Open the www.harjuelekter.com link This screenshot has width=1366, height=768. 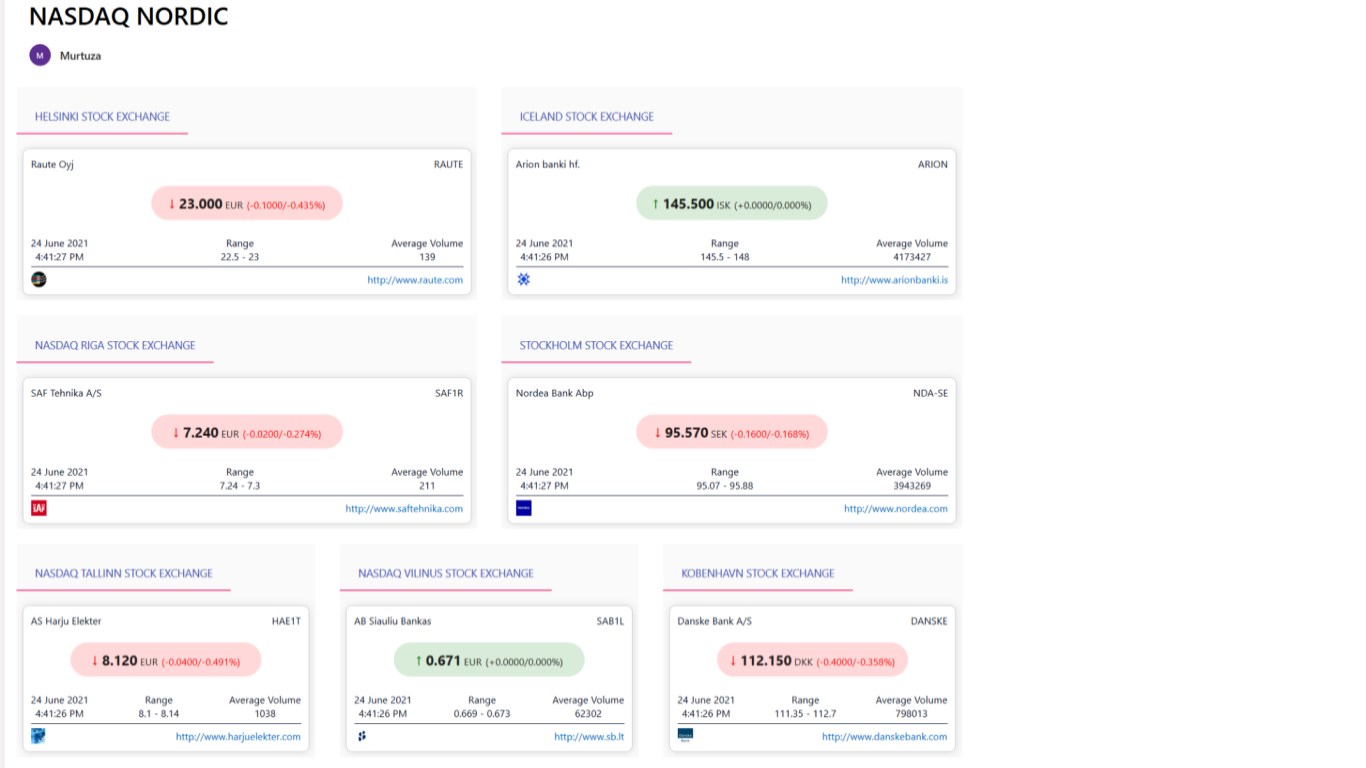238,737
